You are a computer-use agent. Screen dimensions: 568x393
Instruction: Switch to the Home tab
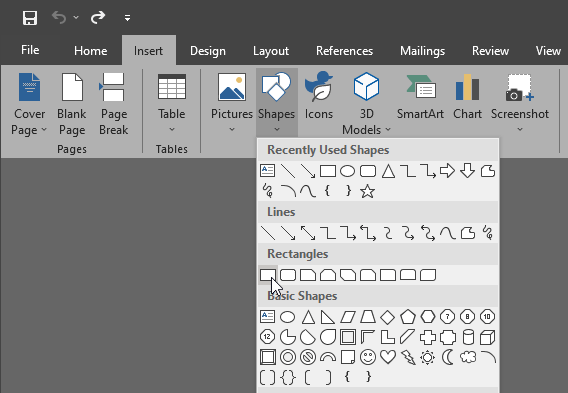pyautogui.click(x=91, y=51)
